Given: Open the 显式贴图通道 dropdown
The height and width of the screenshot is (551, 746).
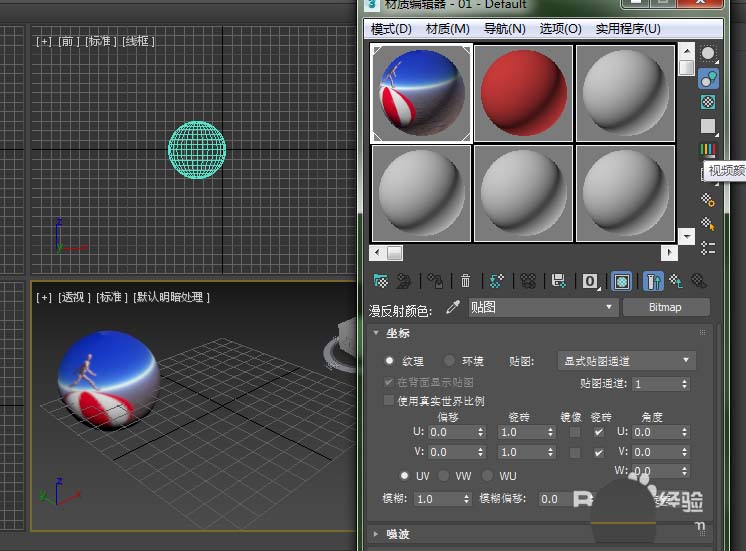Looking at the screenshot, I should (x=626, y=360).
